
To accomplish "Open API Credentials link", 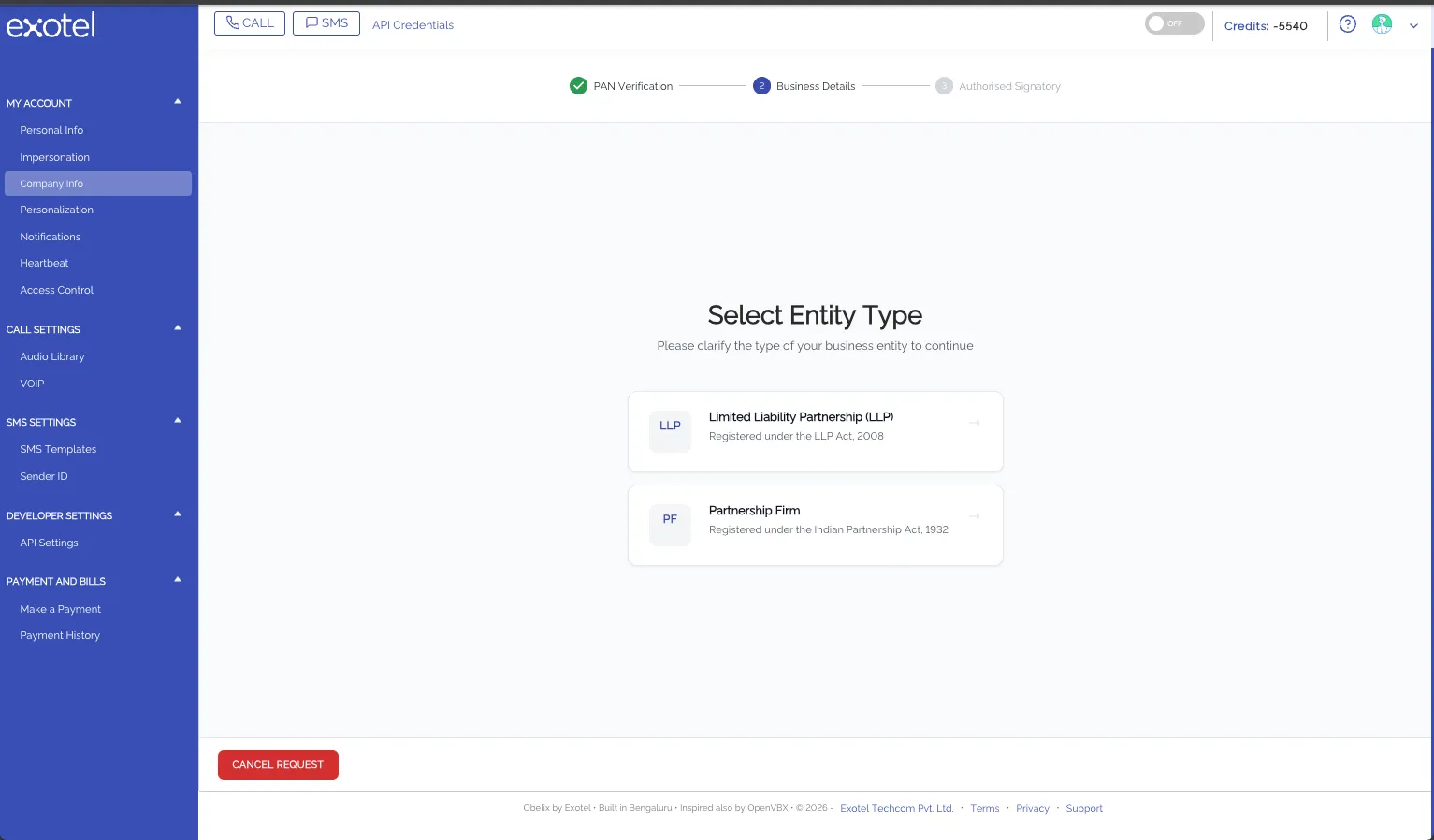I will (413, 25).
